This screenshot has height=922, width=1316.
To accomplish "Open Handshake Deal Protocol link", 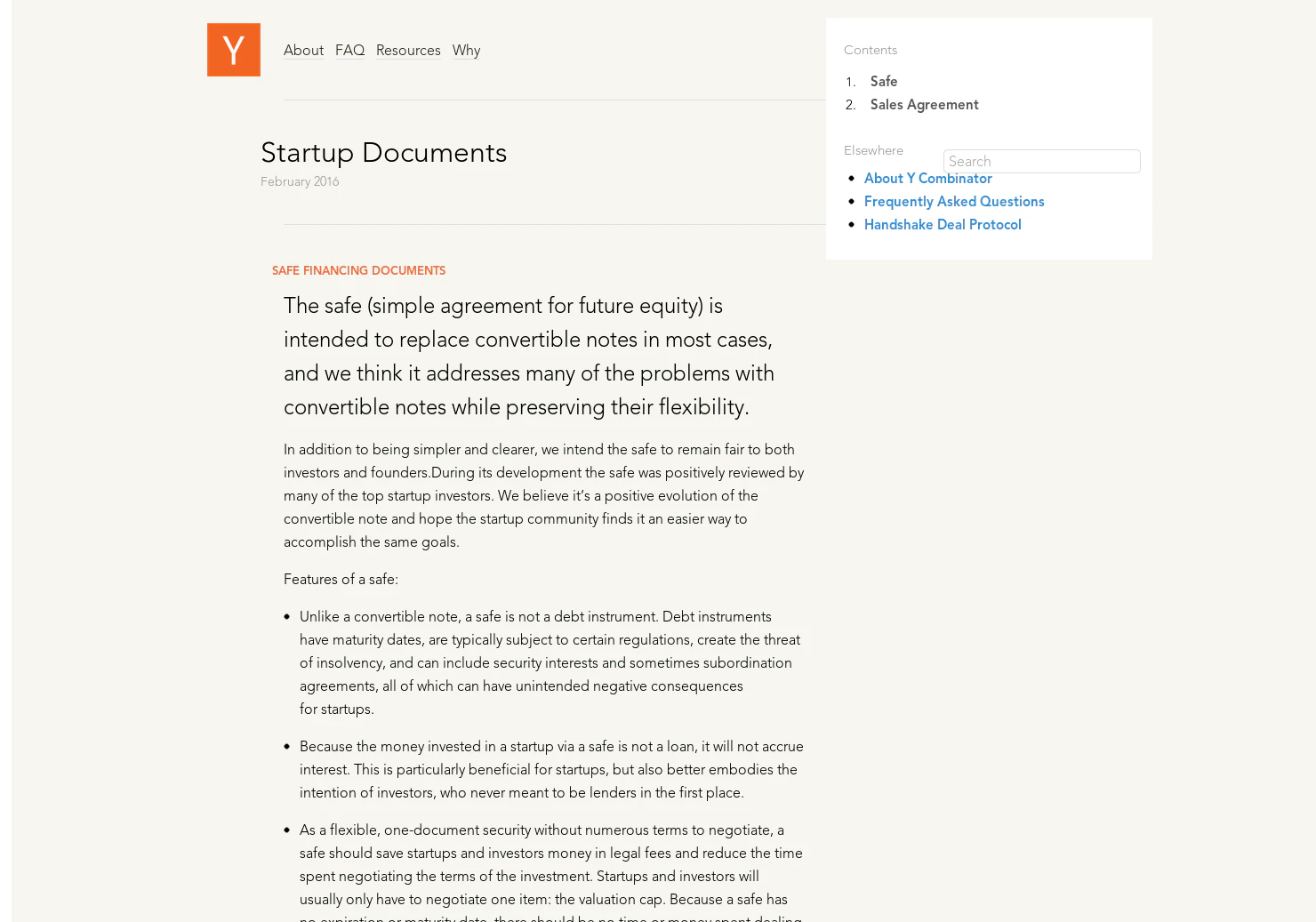I will [943, 224].
